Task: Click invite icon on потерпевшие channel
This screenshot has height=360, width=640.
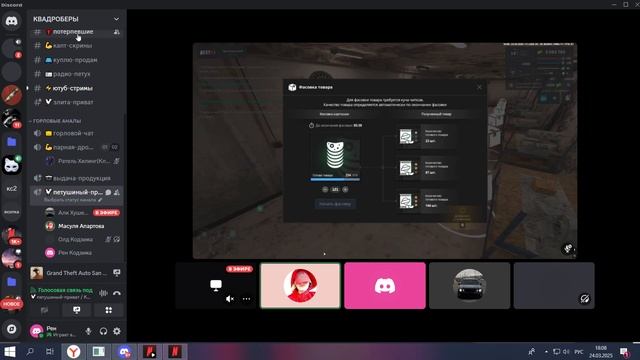Action: pos(117,31)
